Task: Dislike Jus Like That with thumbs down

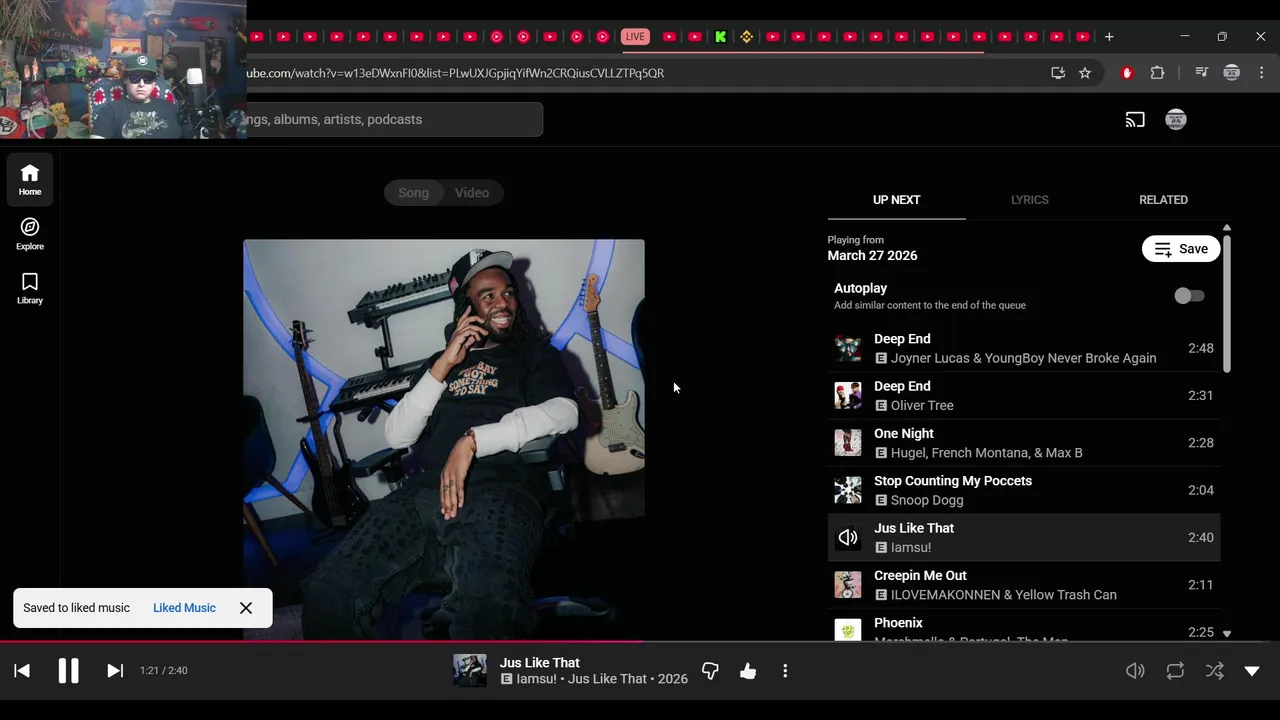Action: tap(710, 671)
